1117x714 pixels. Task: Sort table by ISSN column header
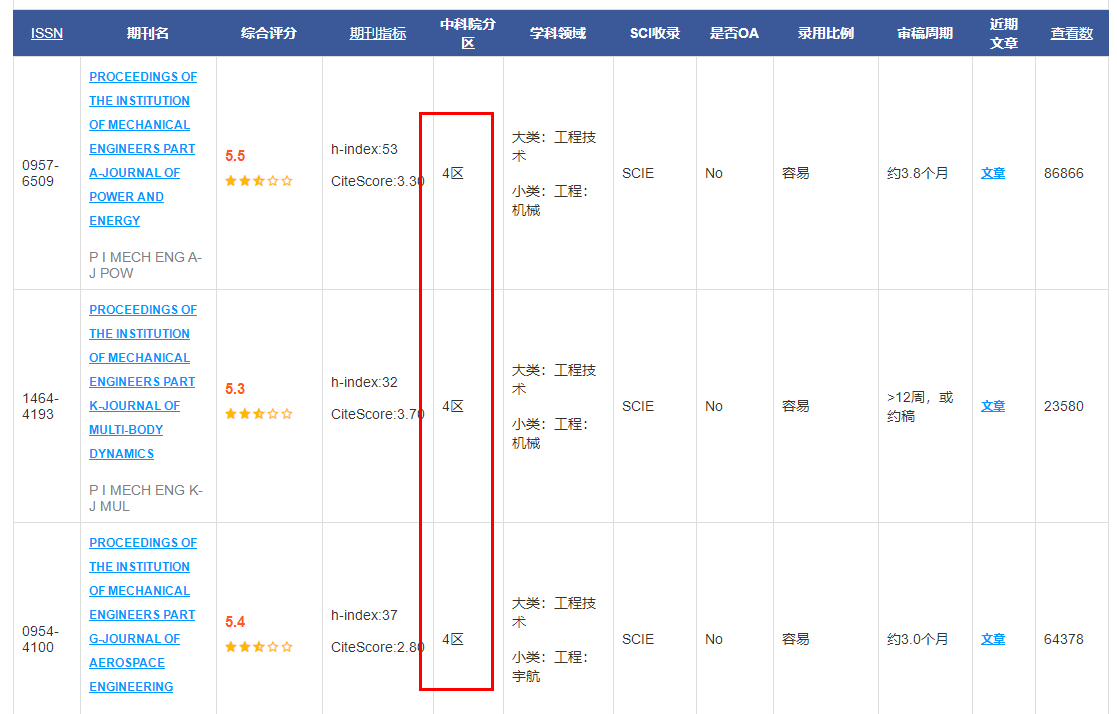(x=46, y=33)
